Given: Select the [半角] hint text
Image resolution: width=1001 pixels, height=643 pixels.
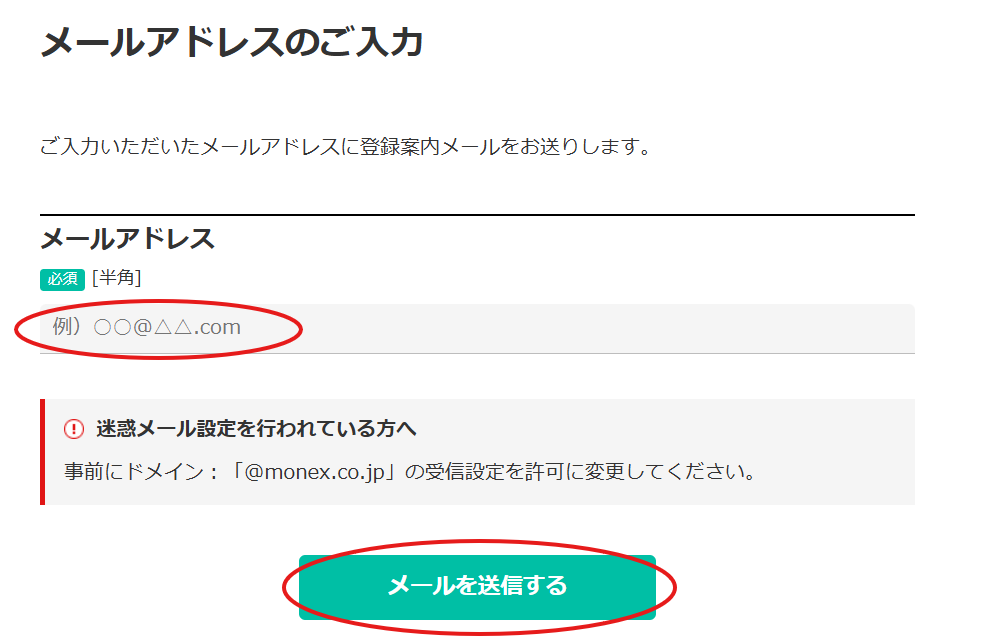Looking at the screenshot, I should pos(116,279).
